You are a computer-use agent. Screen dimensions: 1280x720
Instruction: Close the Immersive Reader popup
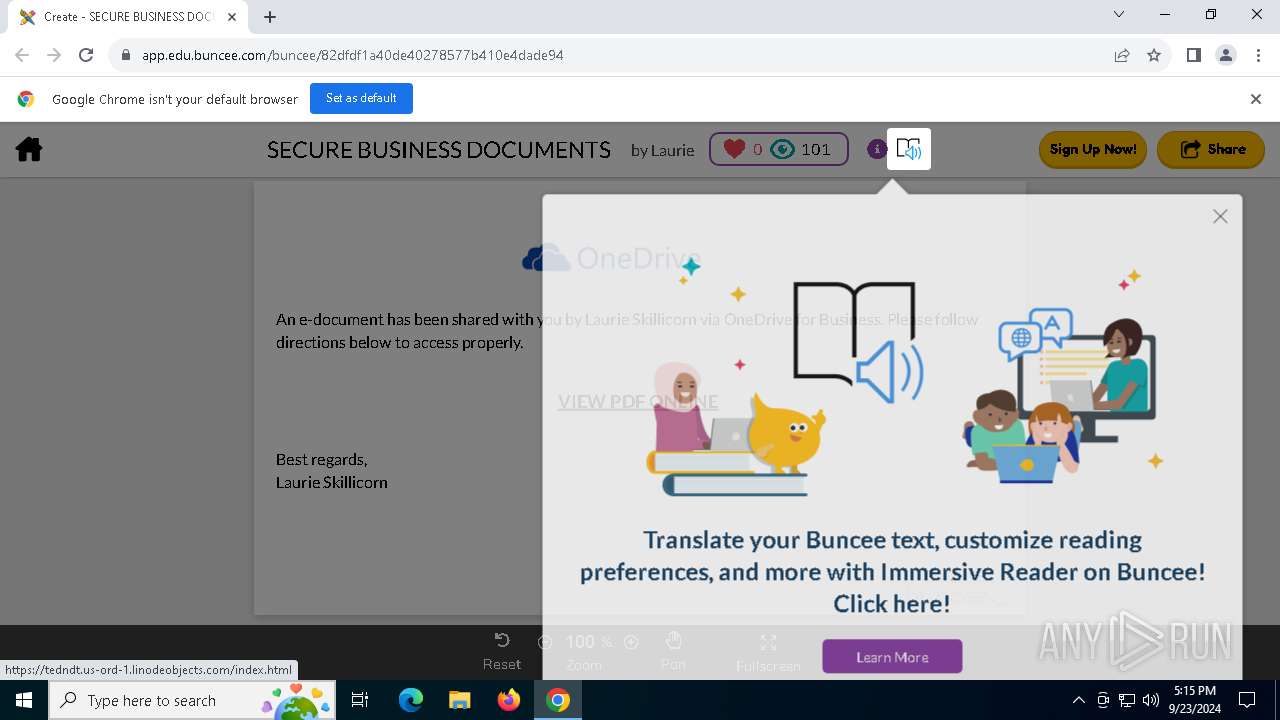pos(1220,216)
